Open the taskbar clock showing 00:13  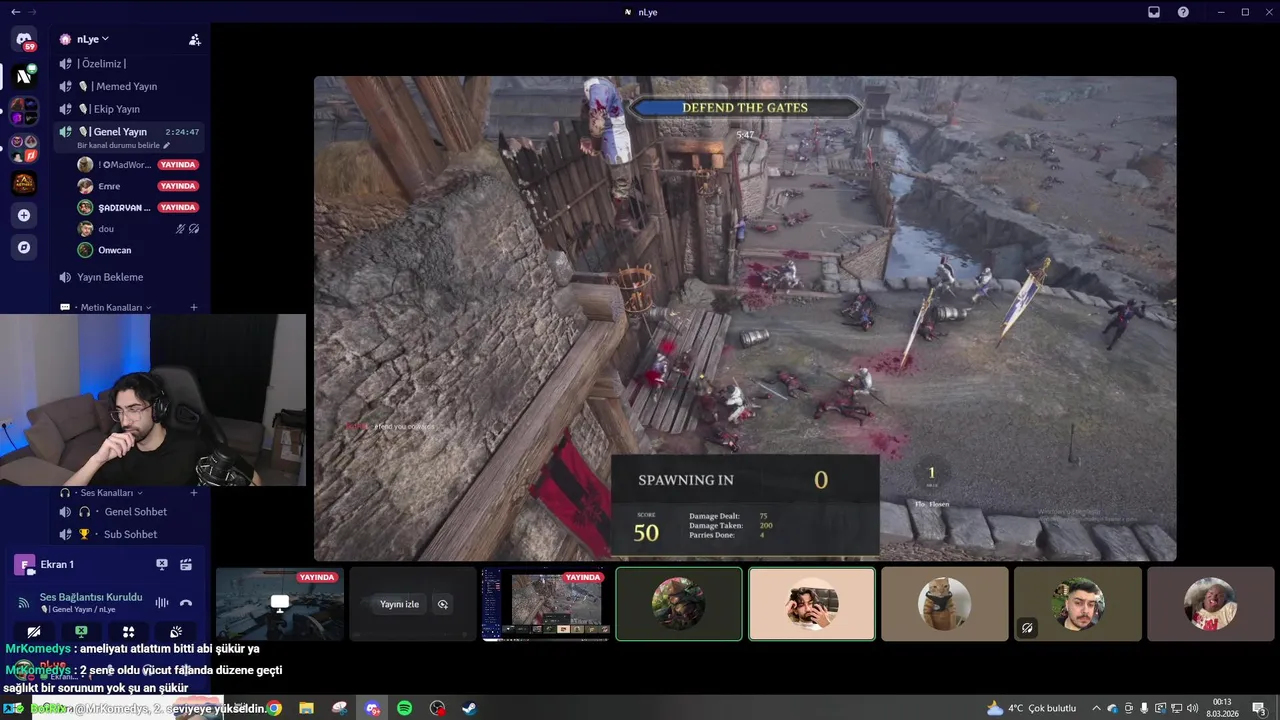click(1222, 708)
